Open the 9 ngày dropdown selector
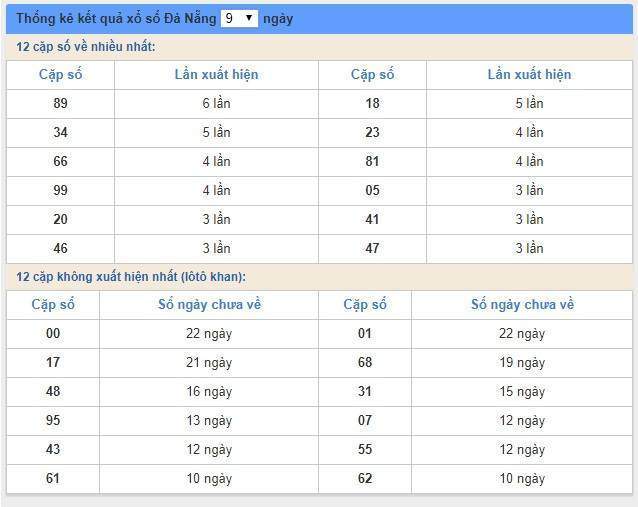 pos(239,18)
